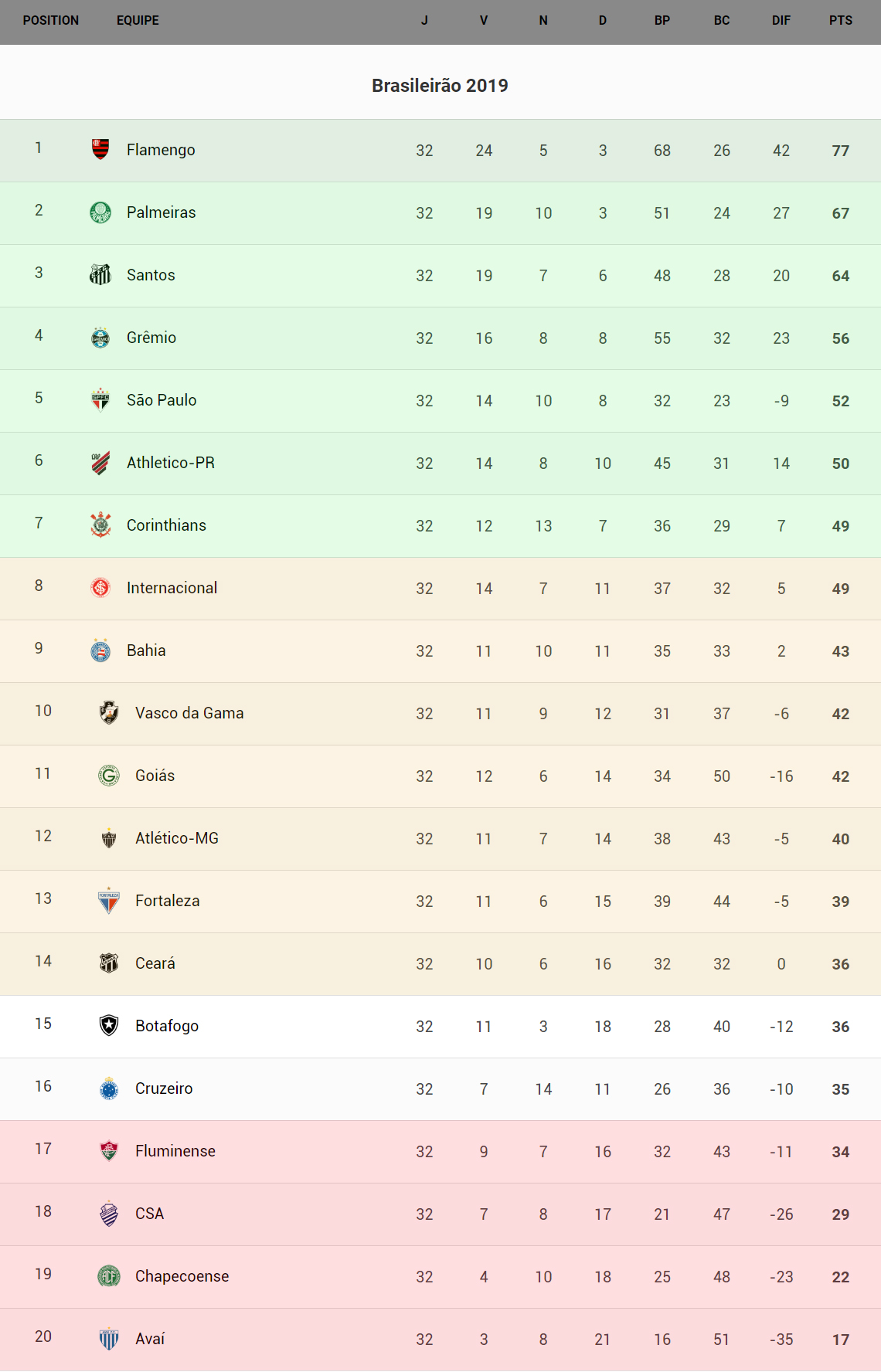
Task: Open the Grêmio team link
Action: (x=151, y=338)
